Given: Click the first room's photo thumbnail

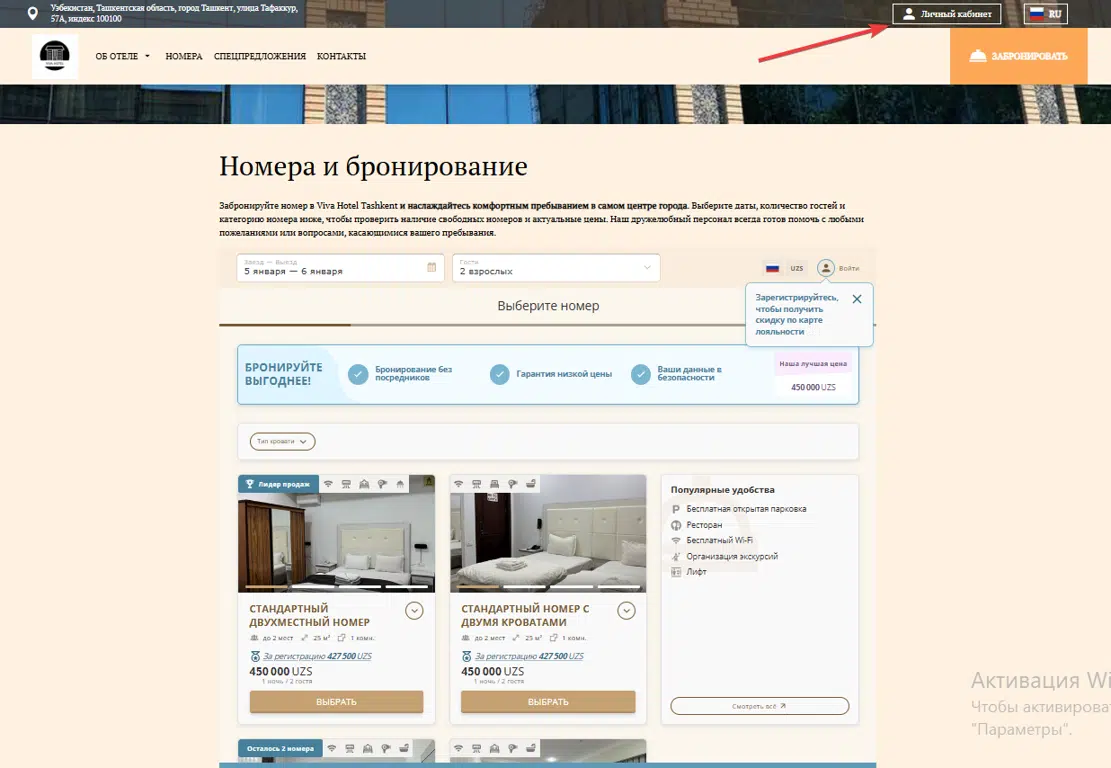Looking at the screenshot, I should (x=336, y=540).
